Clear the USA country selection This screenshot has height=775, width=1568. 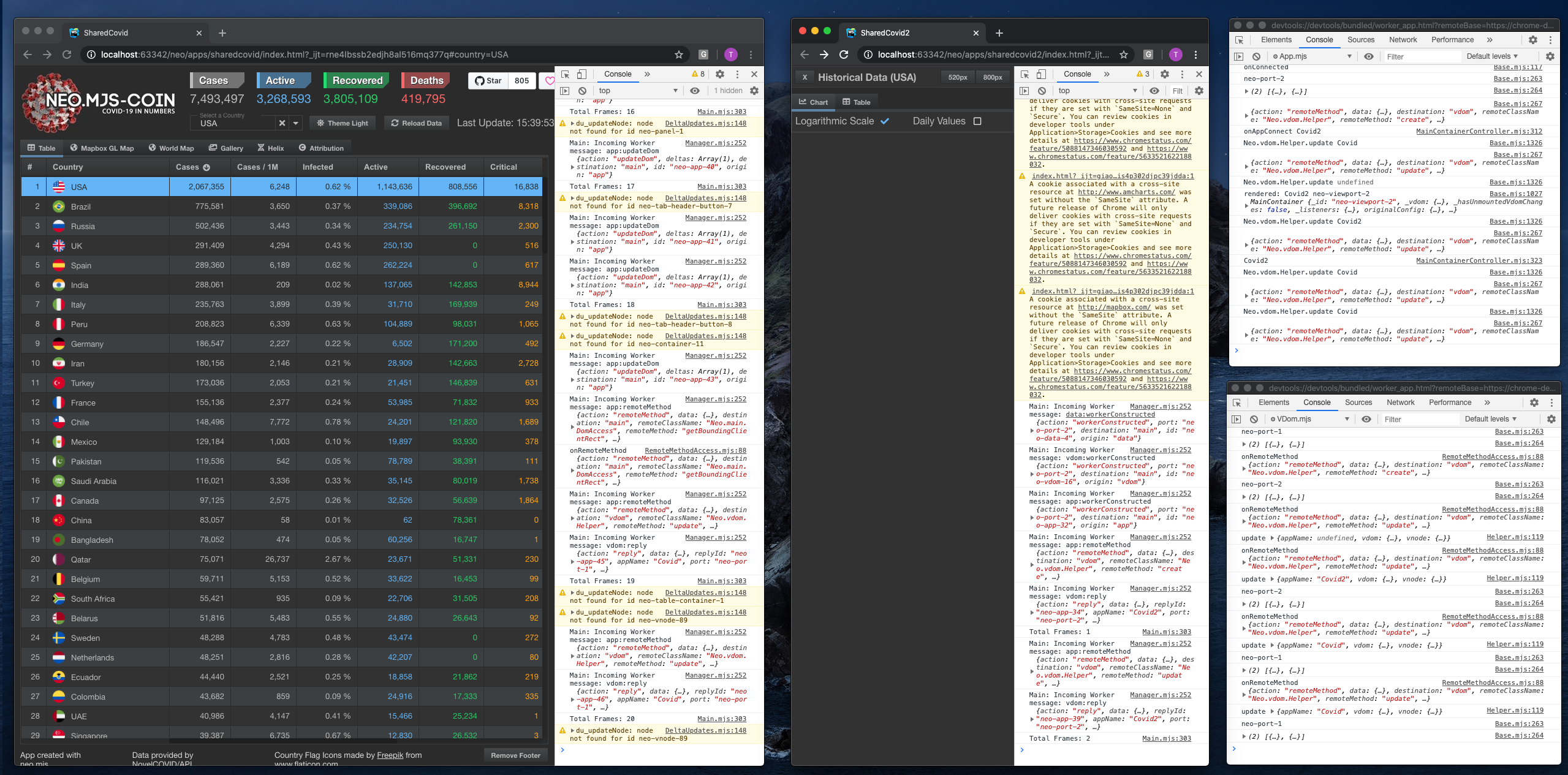click(x=282, y=123)
